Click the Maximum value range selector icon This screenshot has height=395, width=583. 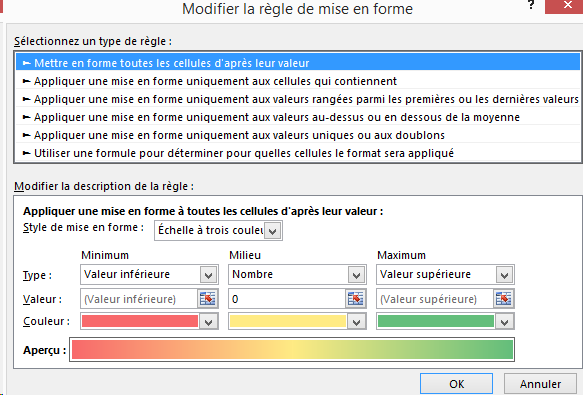[503, 299]
